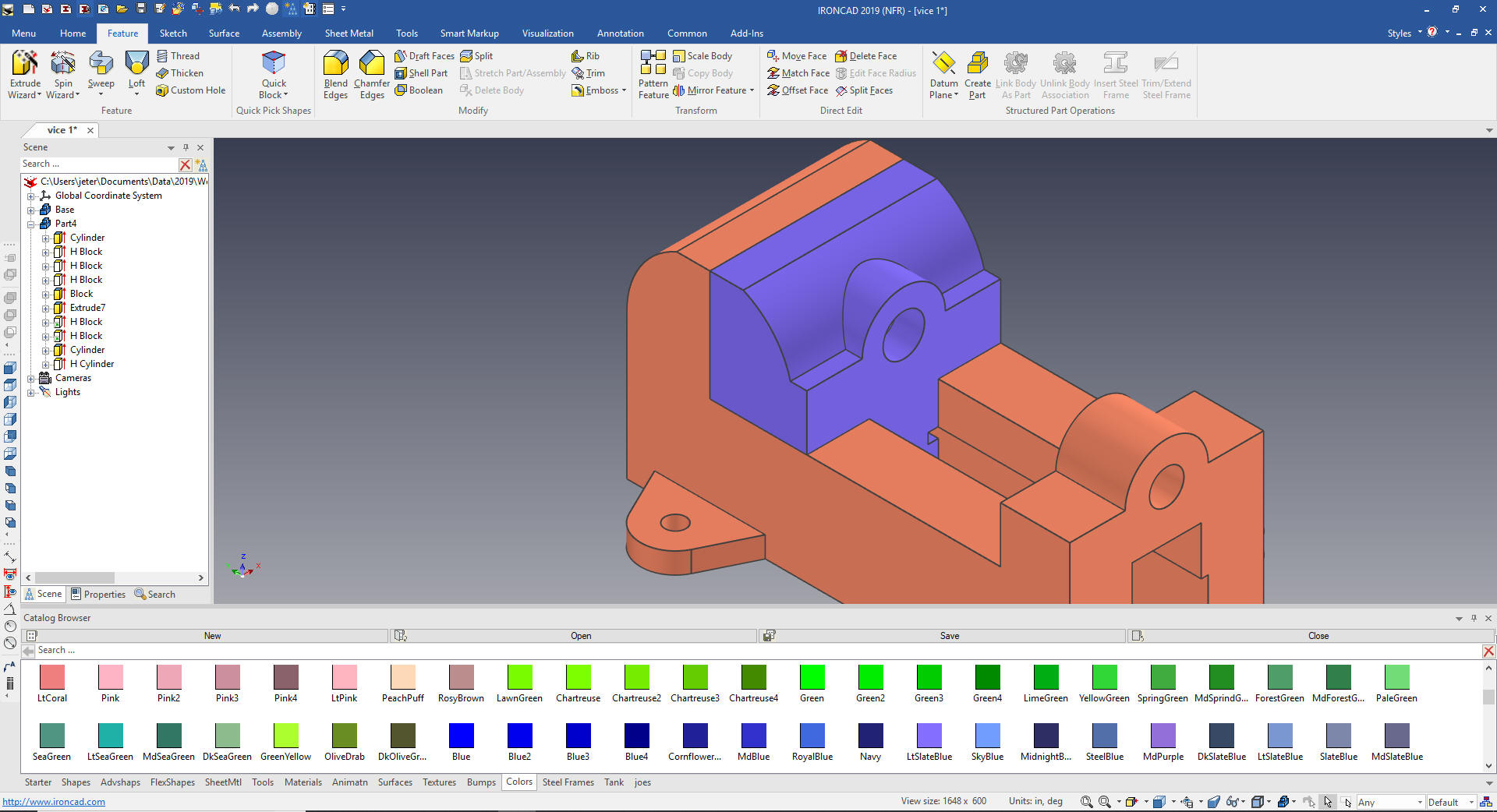Switch to the Sheet Metal ribbon tab
This screenshot has height=812, width=1497.
[x=349, y=34]
